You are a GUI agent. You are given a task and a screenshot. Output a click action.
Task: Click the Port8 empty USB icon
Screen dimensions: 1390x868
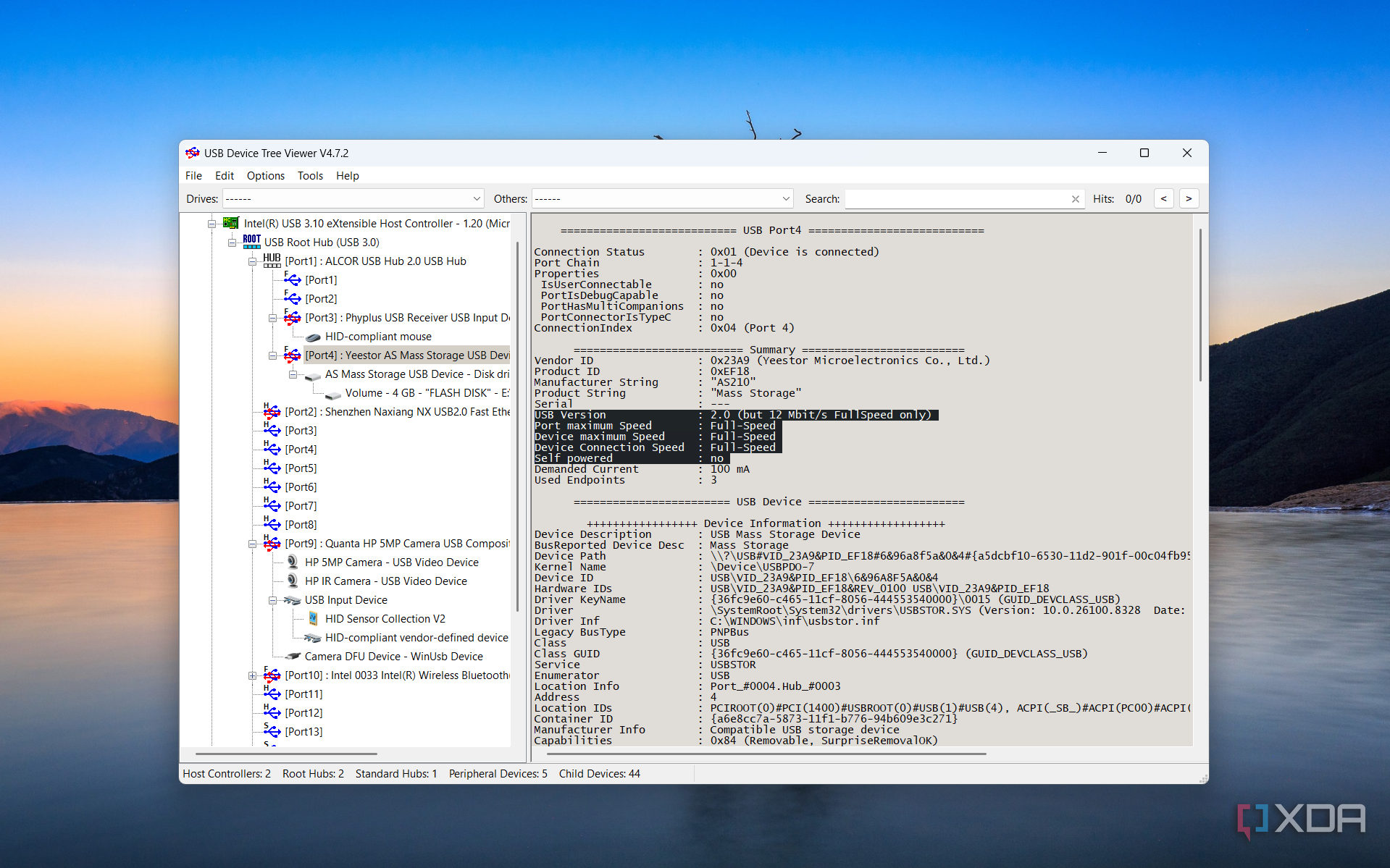272,524
